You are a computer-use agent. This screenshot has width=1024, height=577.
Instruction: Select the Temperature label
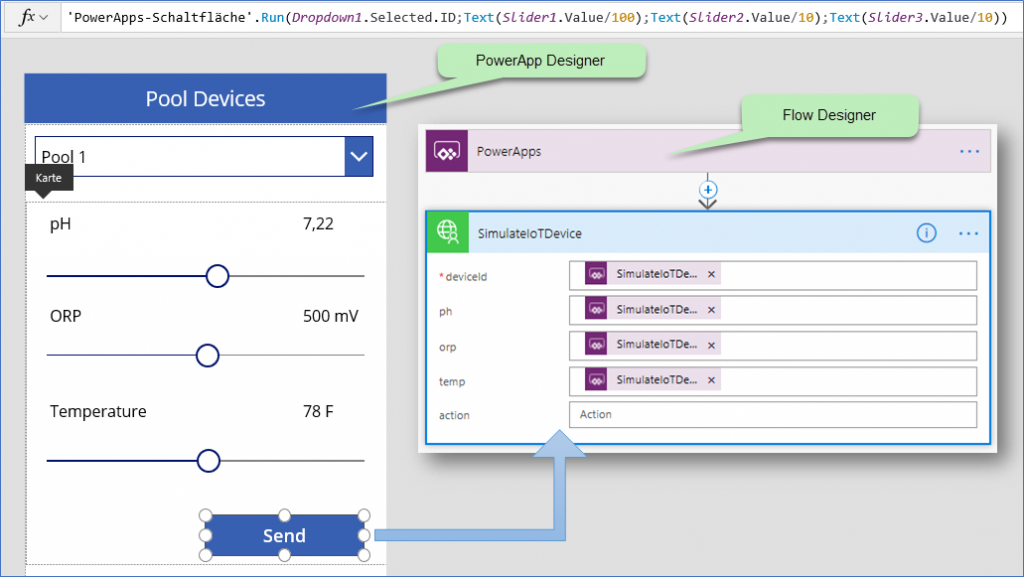[x=98, y=412]
